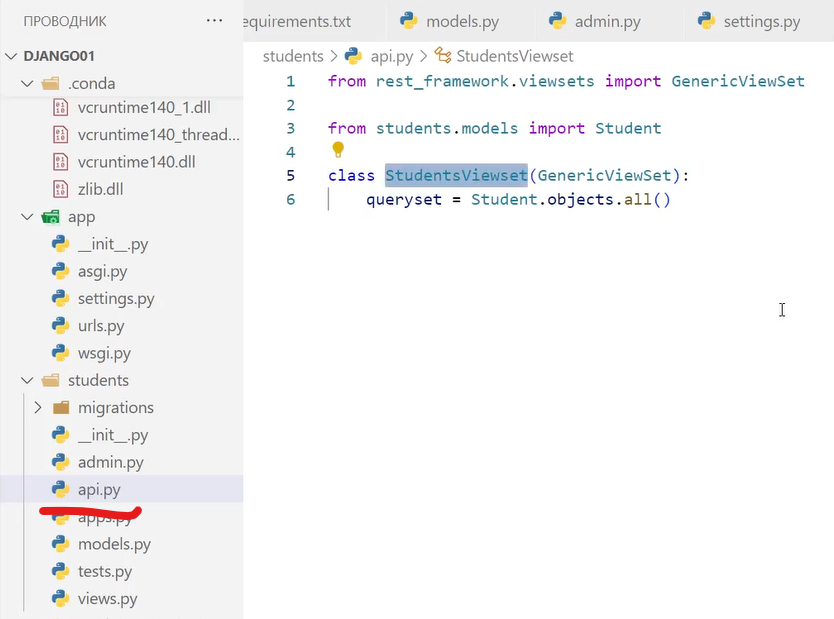
Task: Click the app folder icon
Action: (50, 217)
